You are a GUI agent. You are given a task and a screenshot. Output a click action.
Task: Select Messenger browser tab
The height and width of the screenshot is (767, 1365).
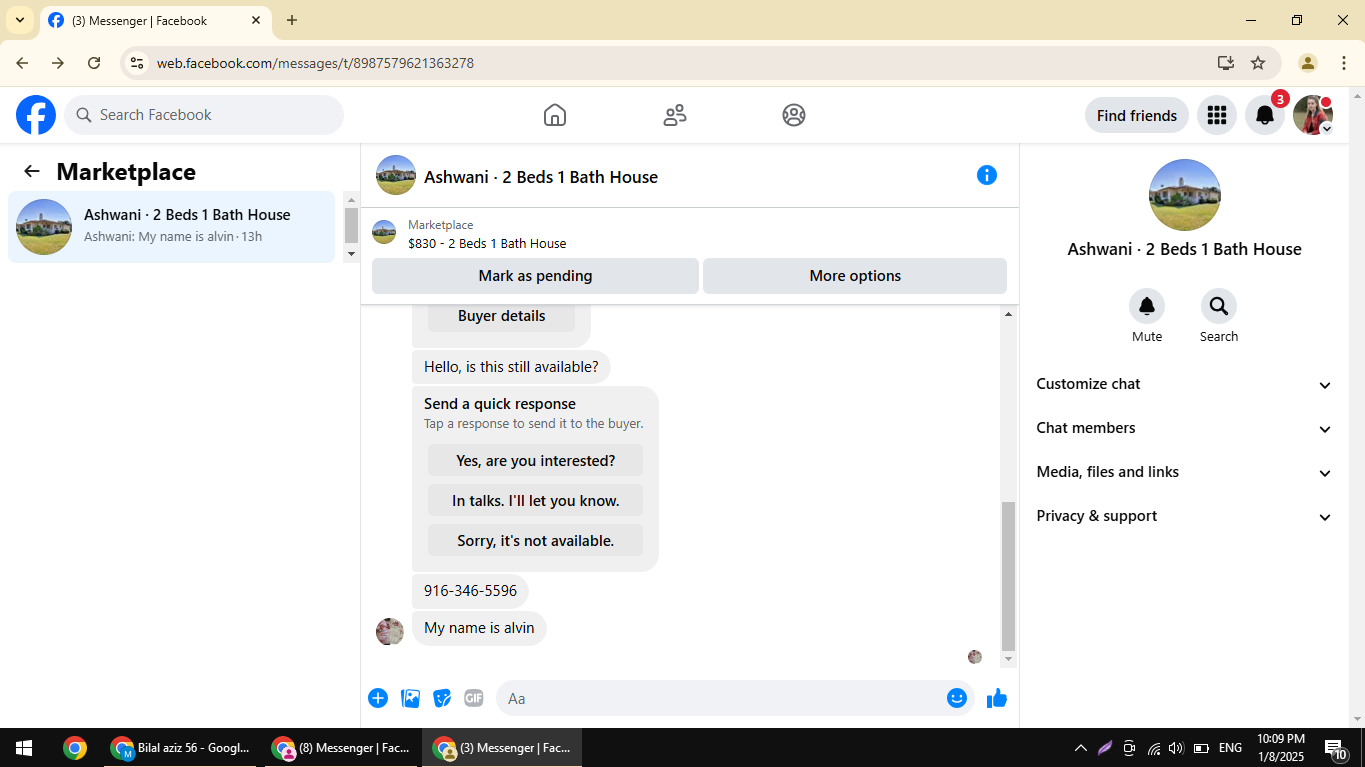(155, 20)
